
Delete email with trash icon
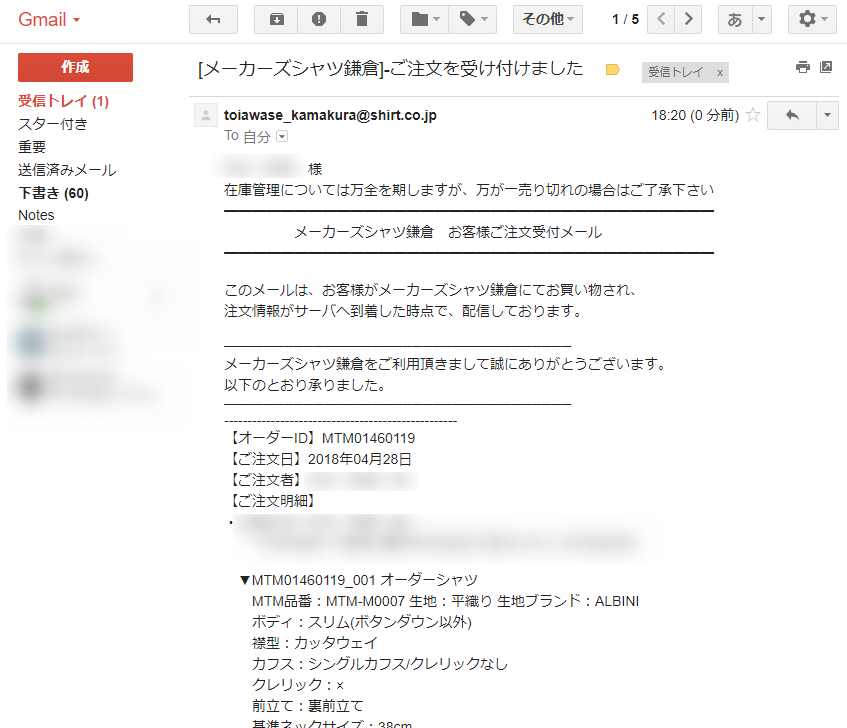point(362,19)
